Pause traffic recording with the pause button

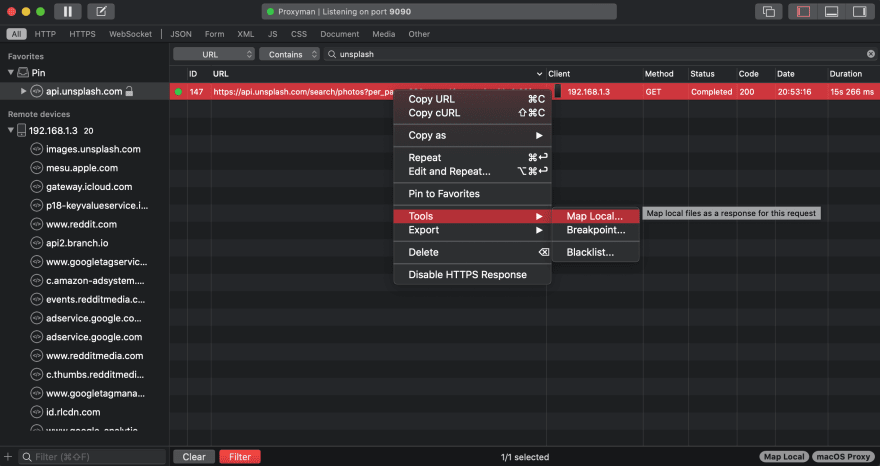68,11
